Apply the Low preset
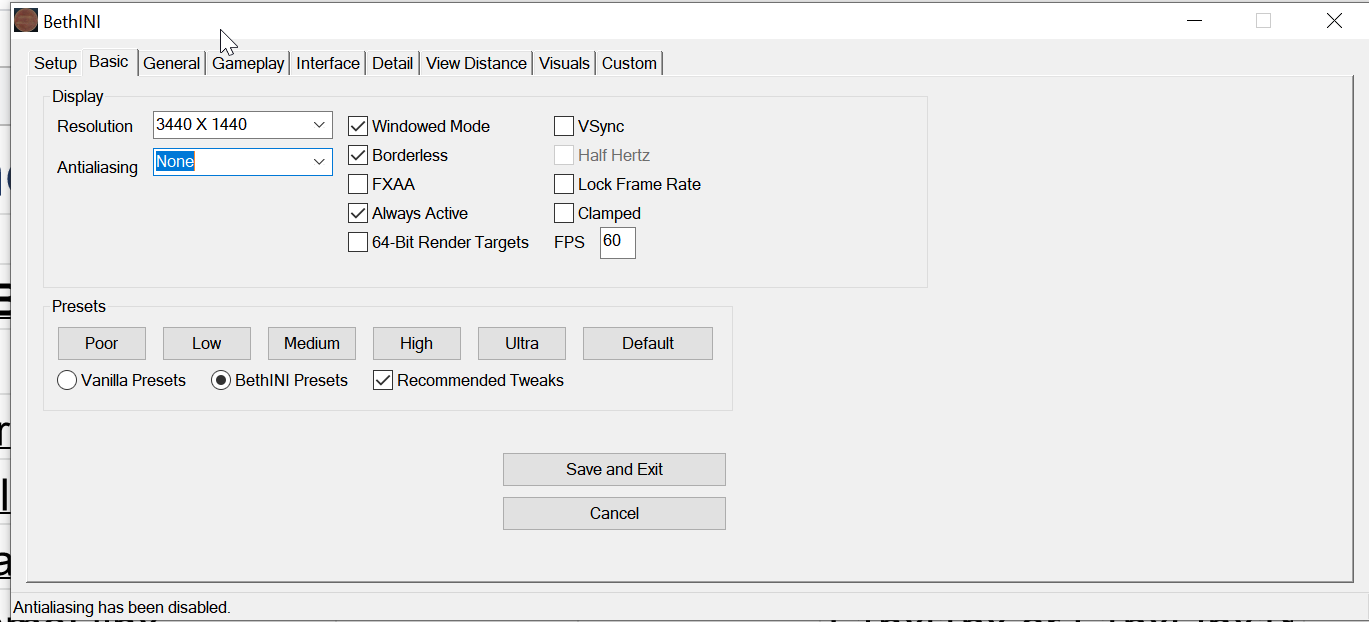Viewport: 1369px width, 622px height. [x=207, y=343]
